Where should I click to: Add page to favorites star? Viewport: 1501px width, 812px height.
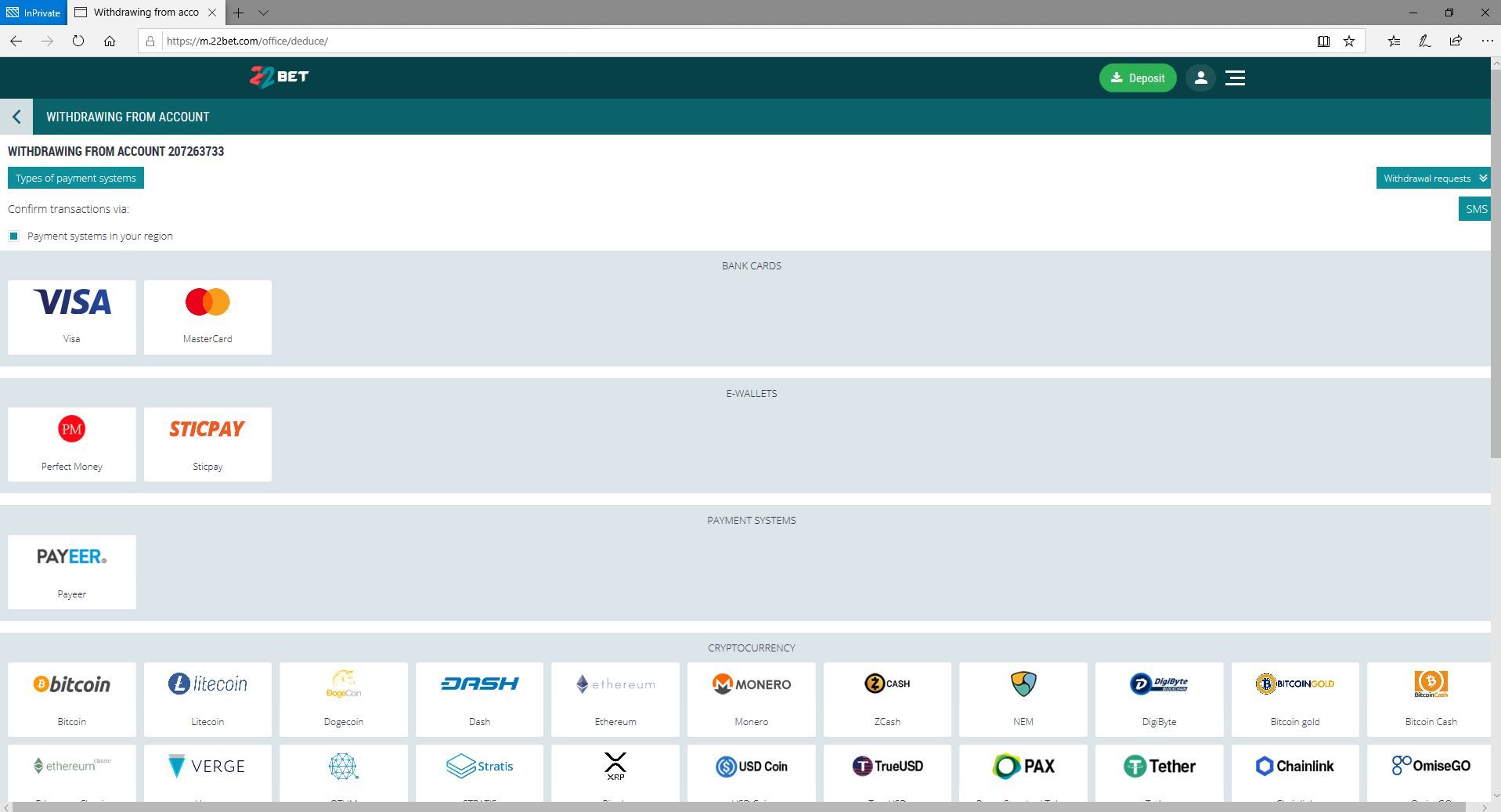[1349, 41]
